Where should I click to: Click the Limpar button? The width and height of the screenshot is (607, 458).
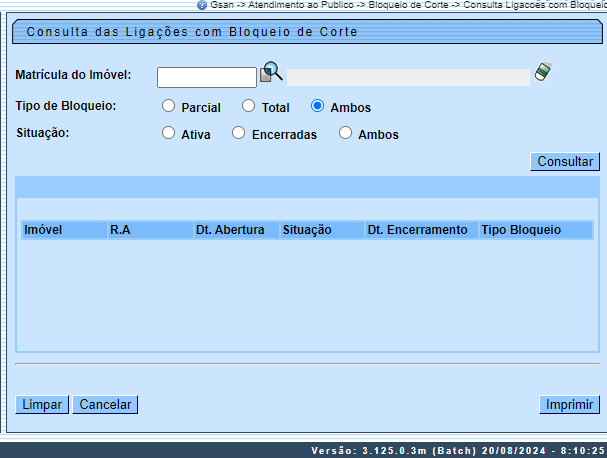coord(42,405)
